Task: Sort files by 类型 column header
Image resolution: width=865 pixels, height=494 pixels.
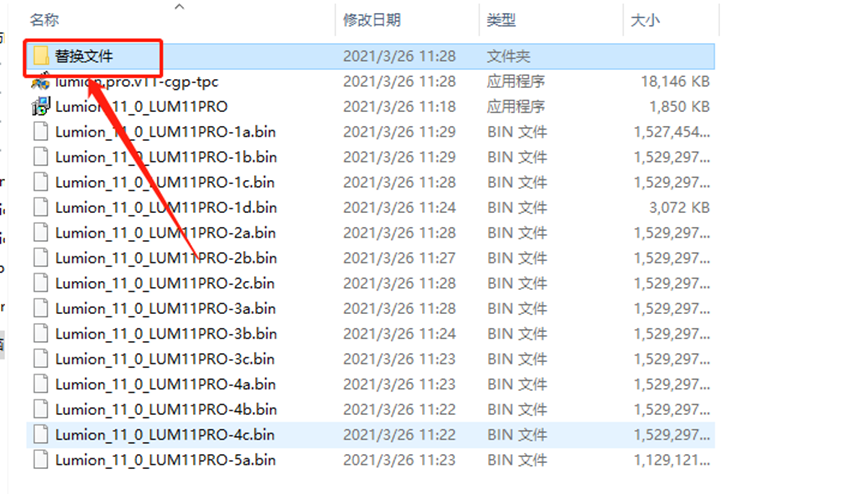Action: [501, 20]
